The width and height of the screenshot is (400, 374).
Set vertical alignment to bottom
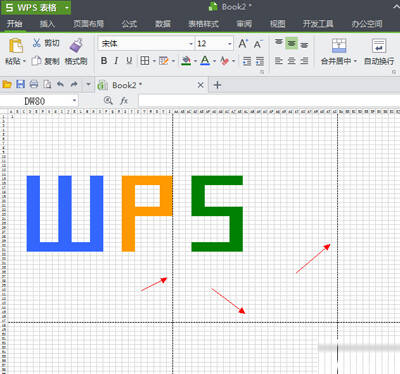(304, 44)
